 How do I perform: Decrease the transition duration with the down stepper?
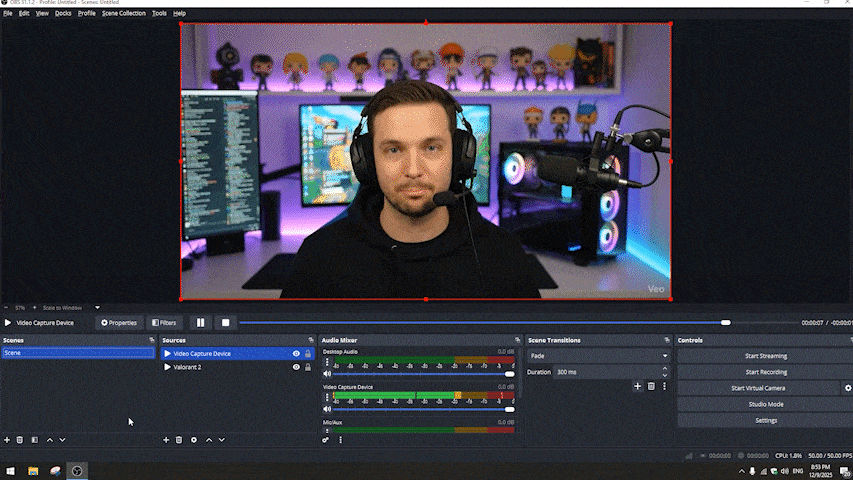pos(665,376)
